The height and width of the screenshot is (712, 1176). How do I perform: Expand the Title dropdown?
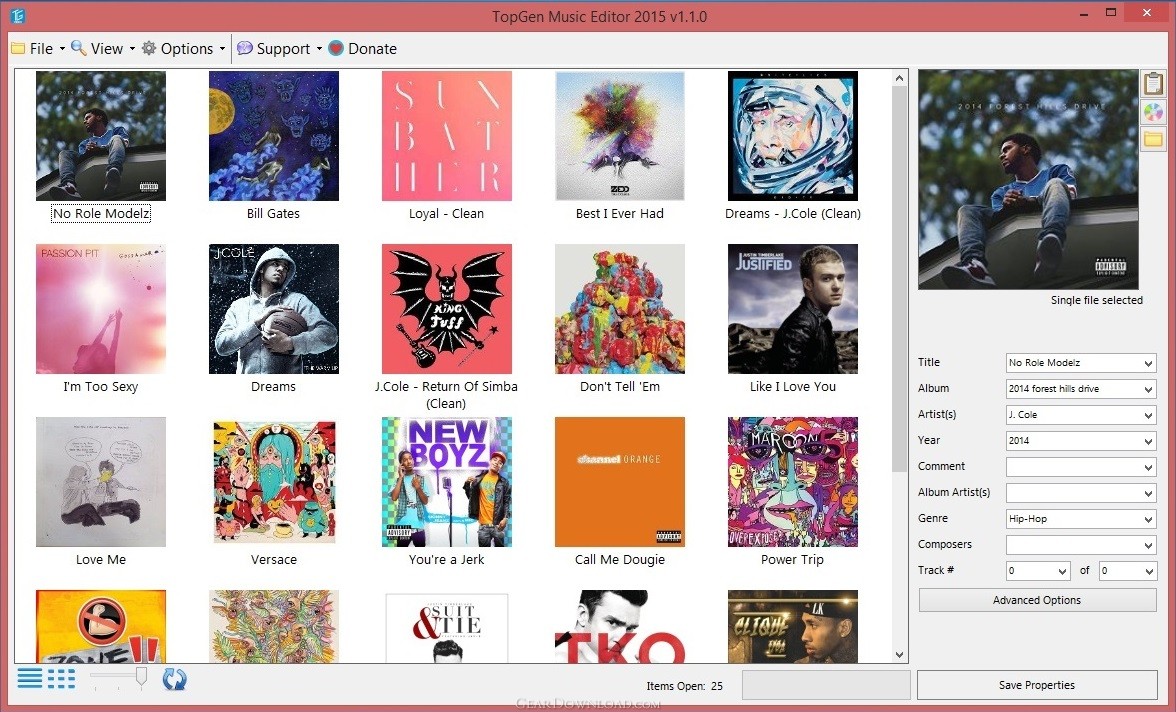click(1148, 363)
